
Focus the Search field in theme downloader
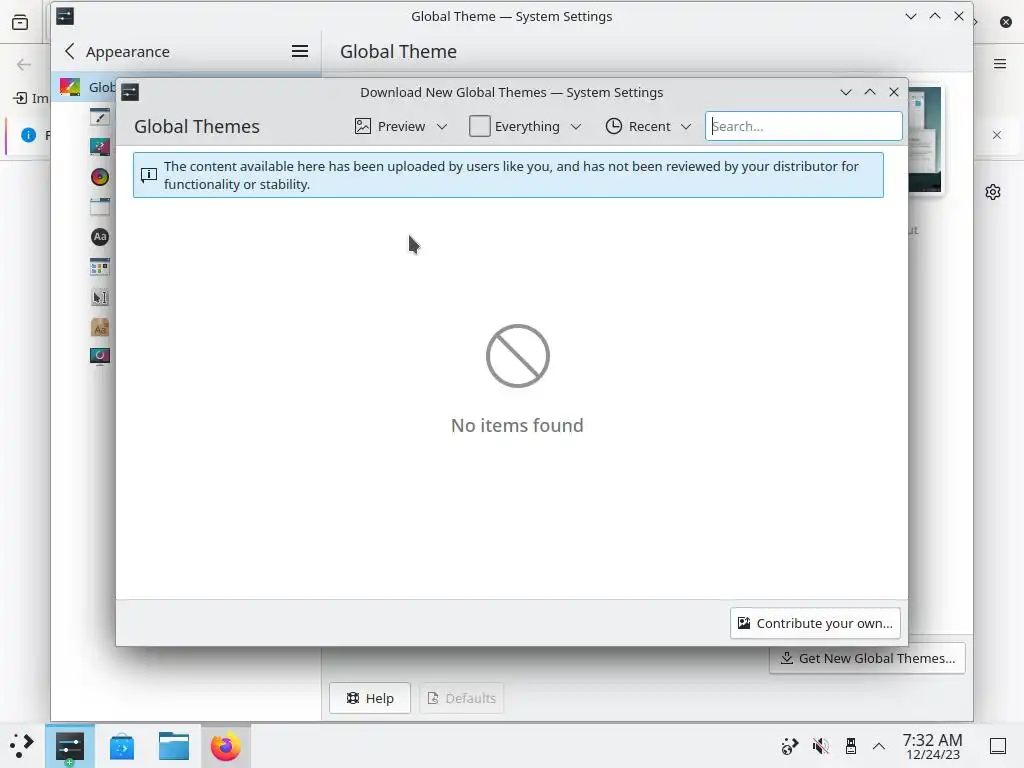(x=803, y=126)
